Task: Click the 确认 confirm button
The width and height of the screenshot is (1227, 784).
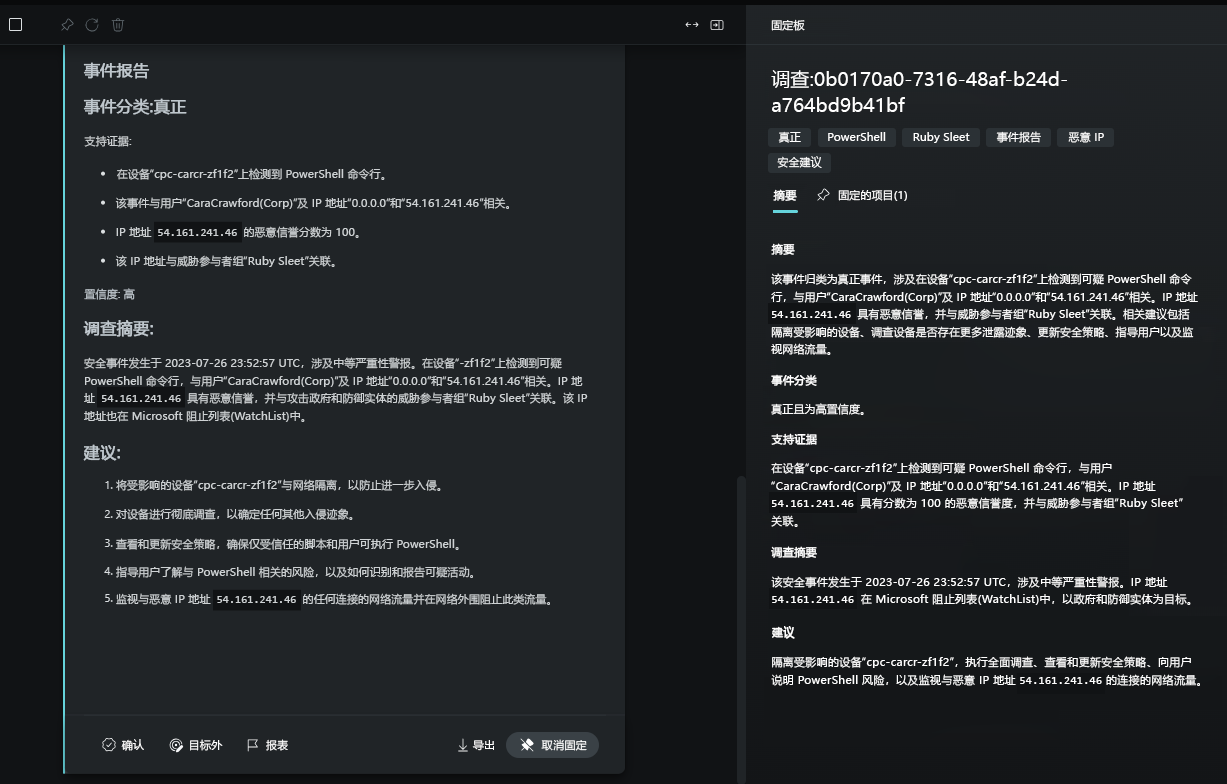Action: 123,745
